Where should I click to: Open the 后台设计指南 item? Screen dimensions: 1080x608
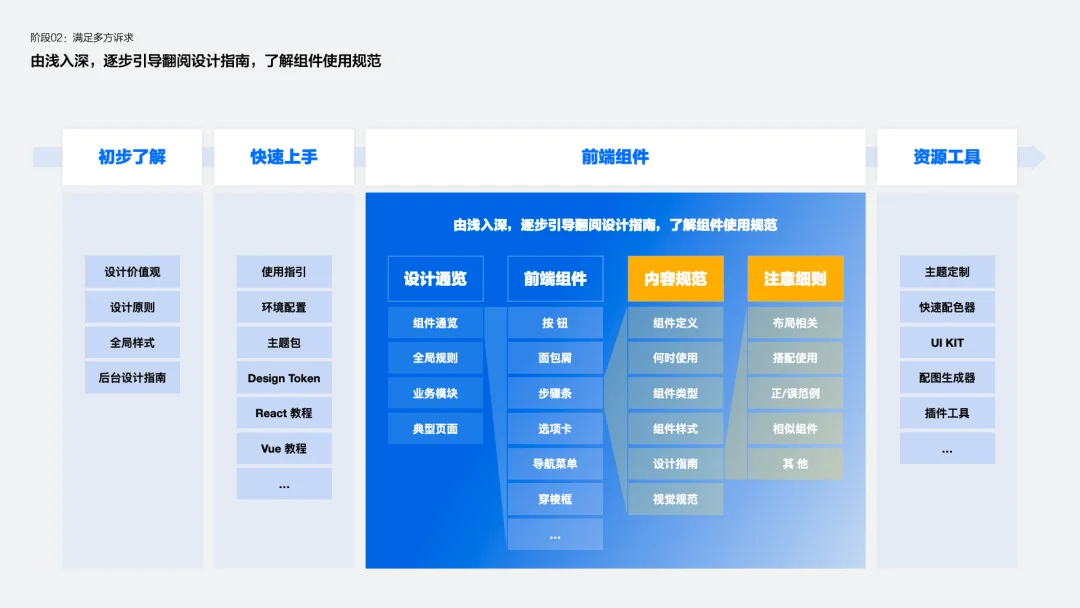[x=132, y=377]
